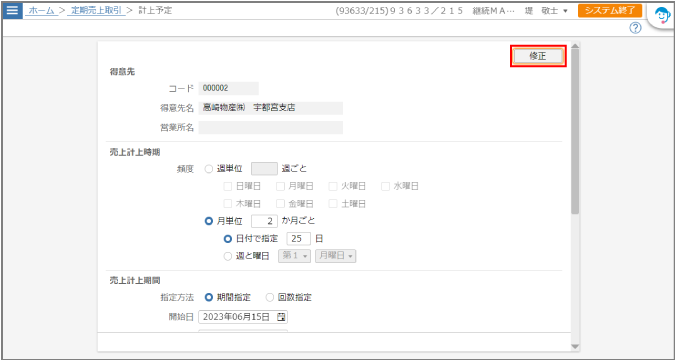This screenshot has height=360, width=675.
Task: Click the コード field showing 000002
Action: 229,88
